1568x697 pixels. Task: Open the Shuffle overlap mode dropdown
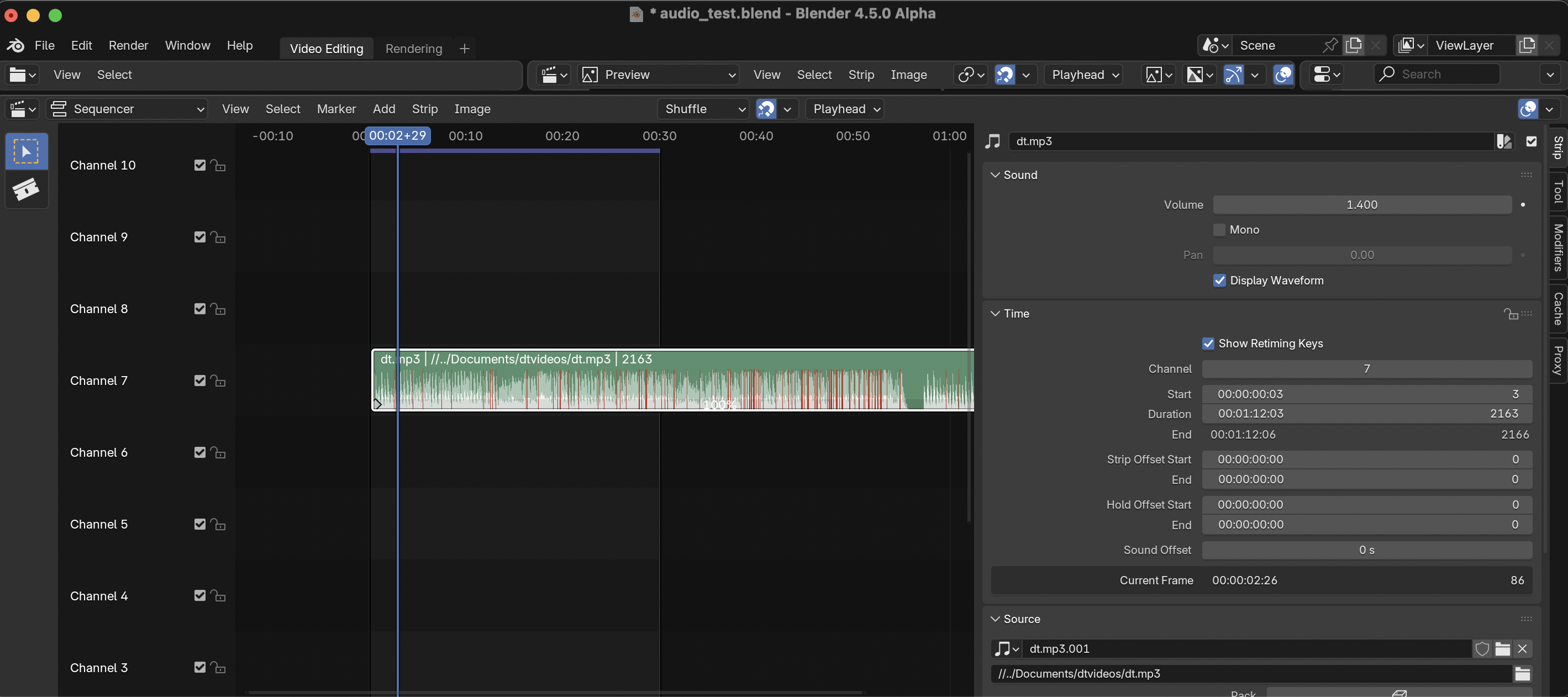click(702, 108)
